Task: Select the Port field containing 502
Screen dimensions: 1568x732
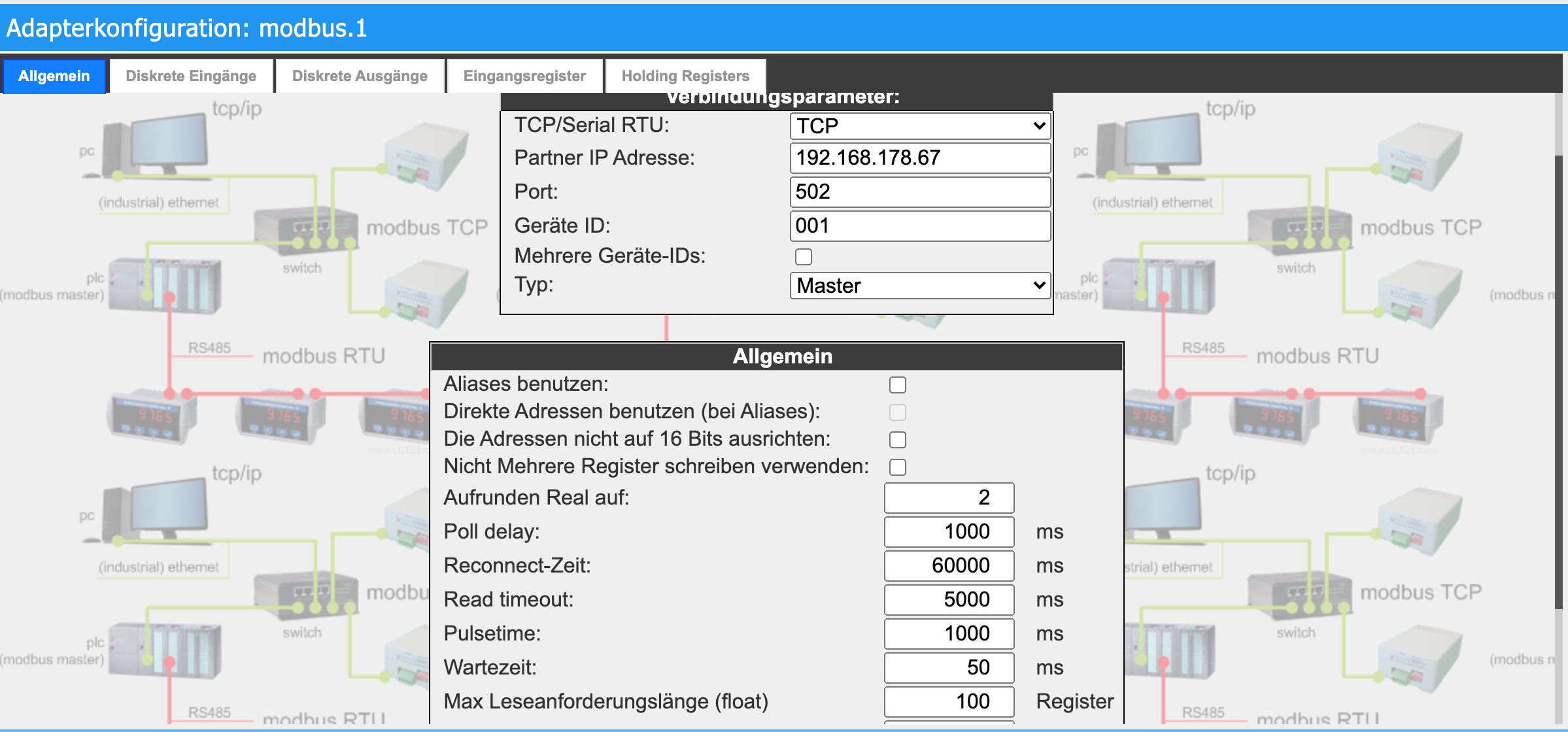Action: click(919, 191)
